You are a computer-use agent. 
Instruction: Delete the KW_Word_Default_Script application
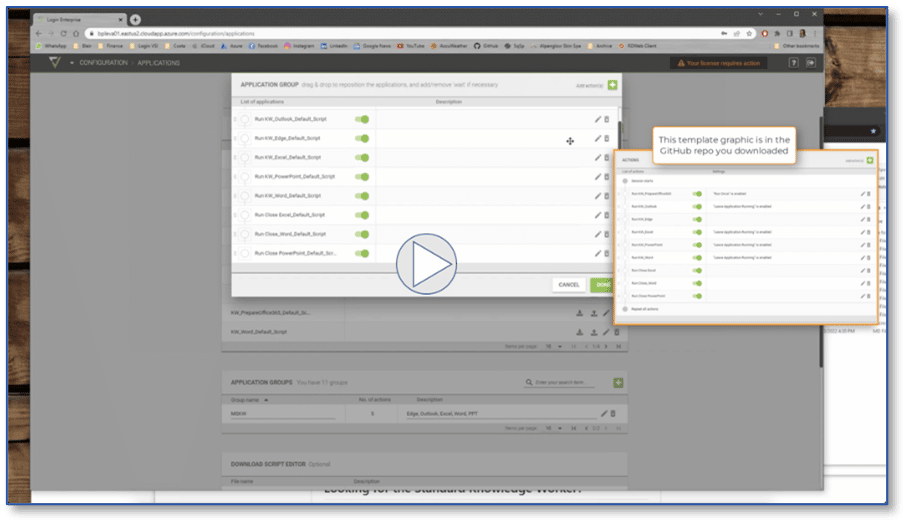pos(617,332)
